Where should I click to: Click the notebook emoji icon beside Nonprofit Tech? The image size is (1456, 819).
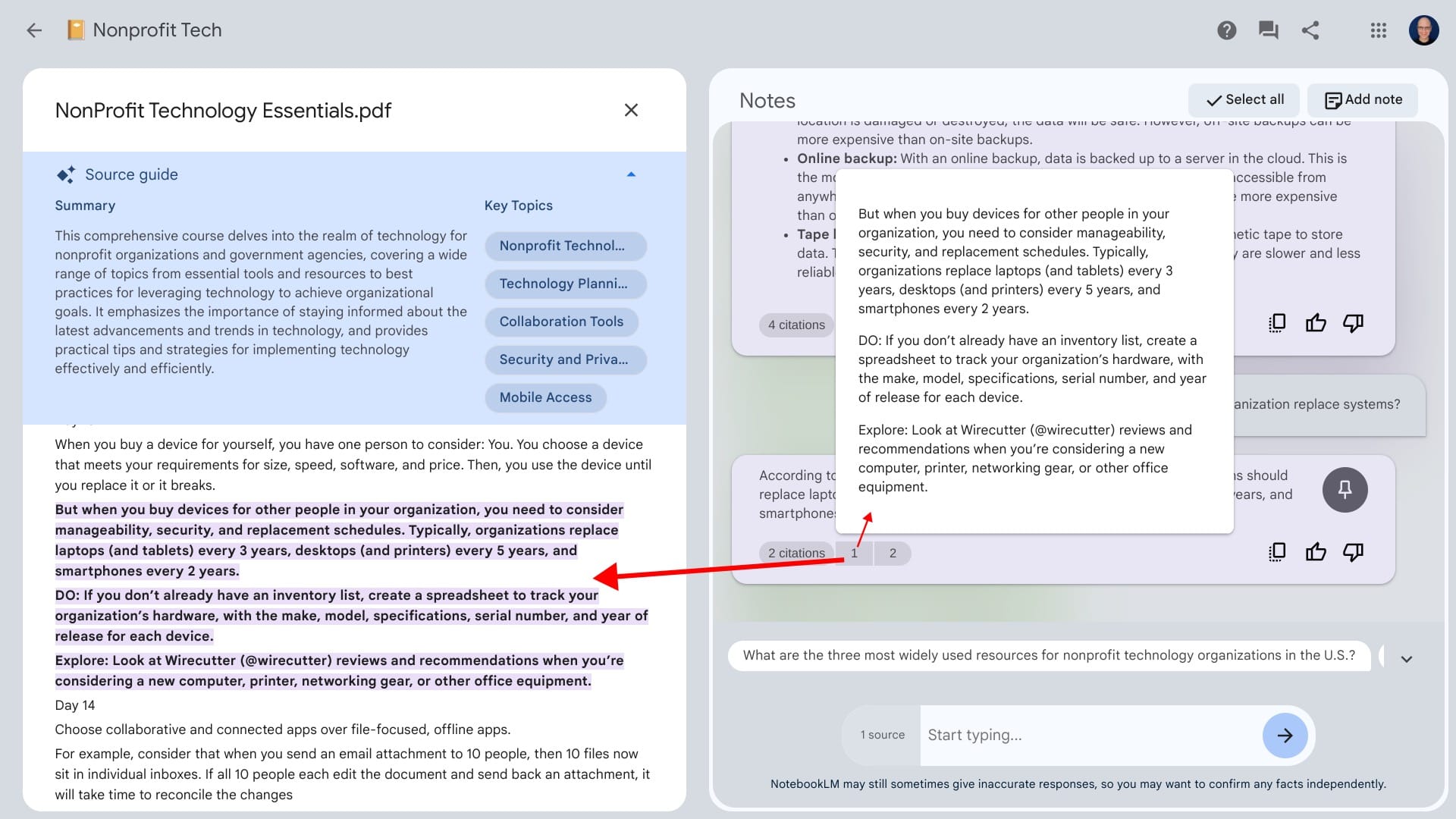pyautogui.click(x=75, y=30)
